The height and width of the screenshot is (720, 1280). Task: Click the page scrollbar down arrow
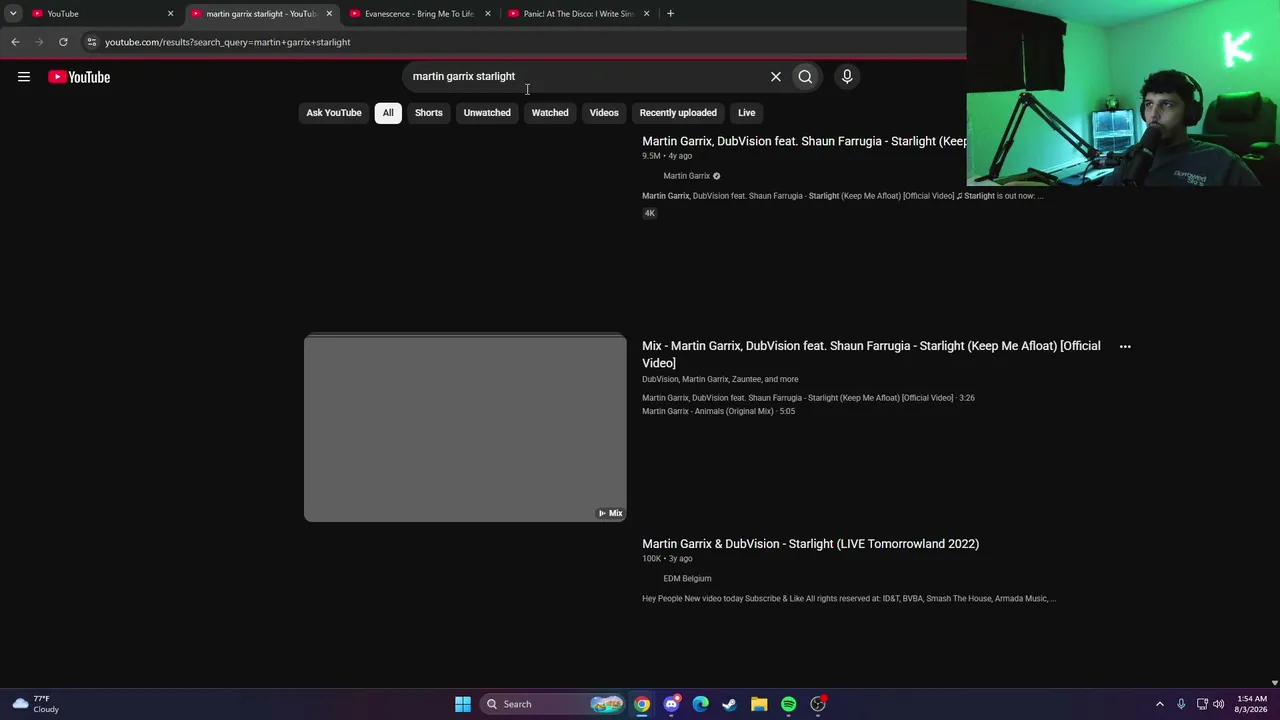click(x=1274, y=683)
